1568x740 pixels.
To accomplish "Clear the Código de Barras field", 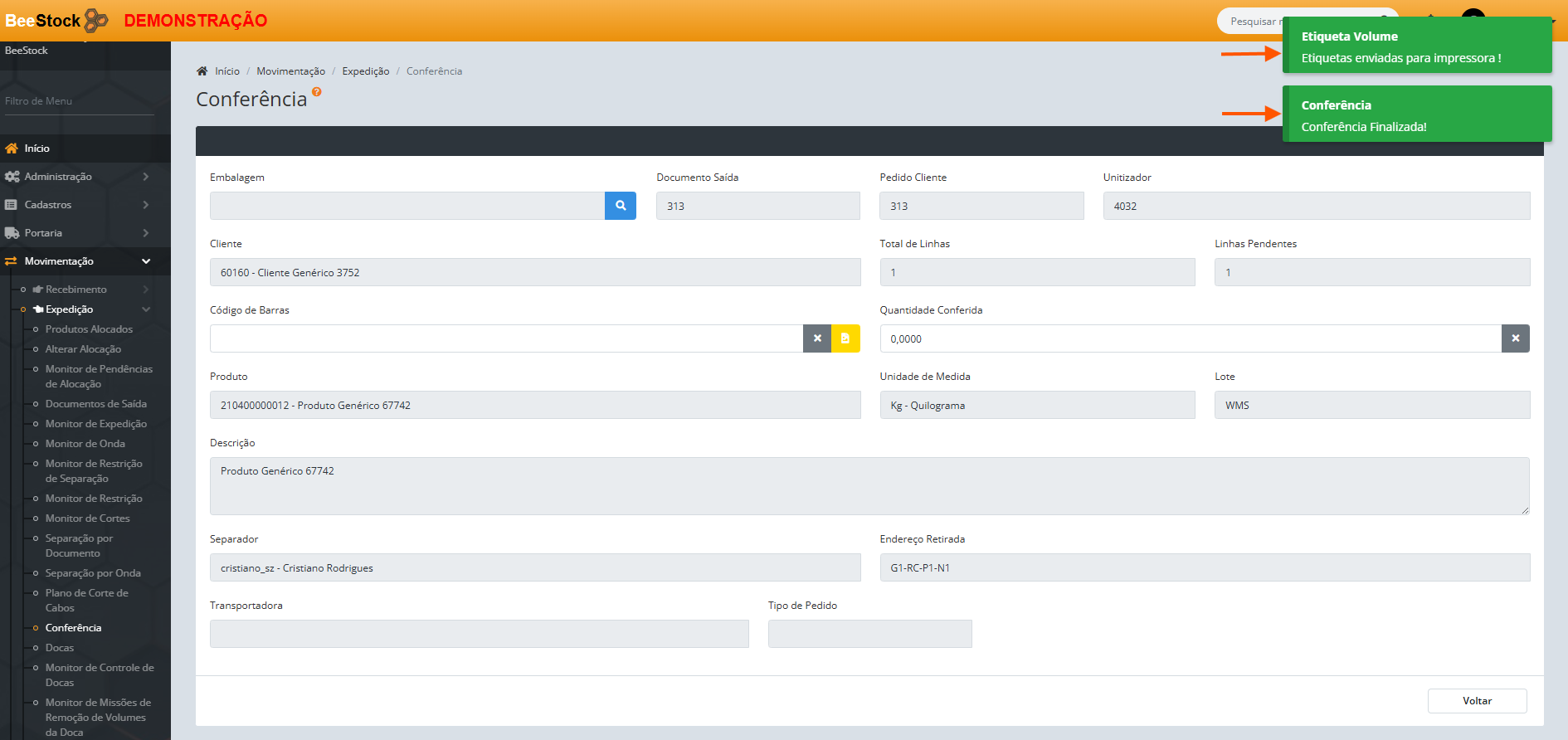I will click(816, 338).
